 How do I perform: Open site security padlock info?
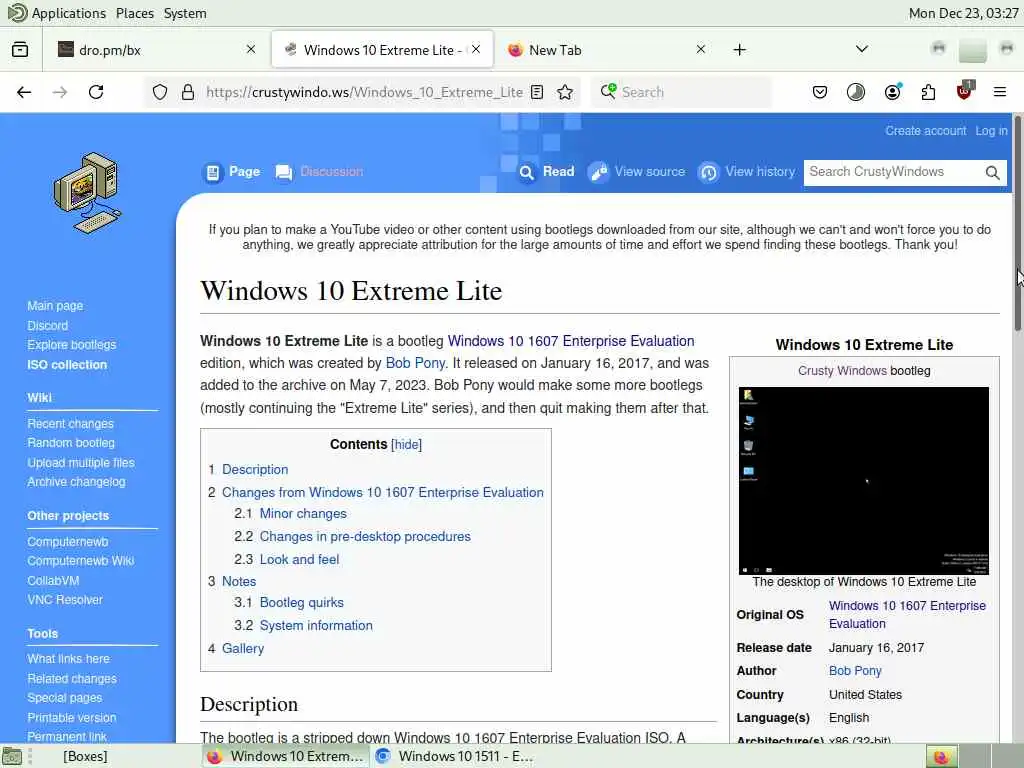tap(188, 92)
